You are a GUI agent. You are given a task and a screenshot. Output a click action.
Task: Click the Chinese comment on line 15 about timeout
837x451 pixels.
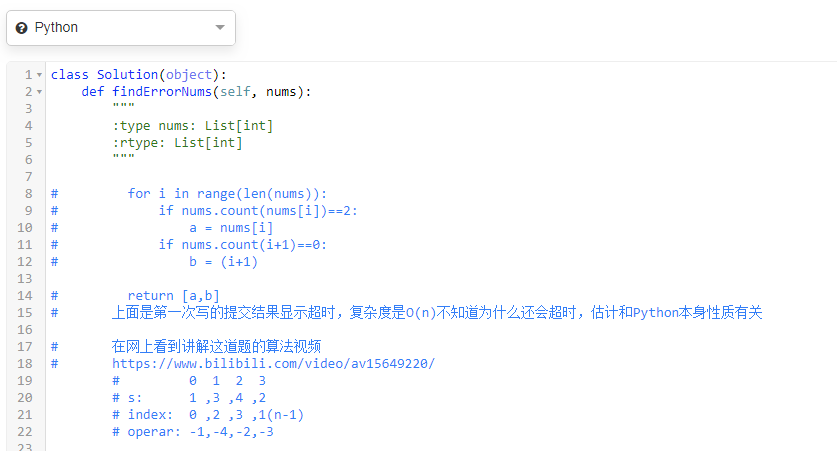point(437,312)
